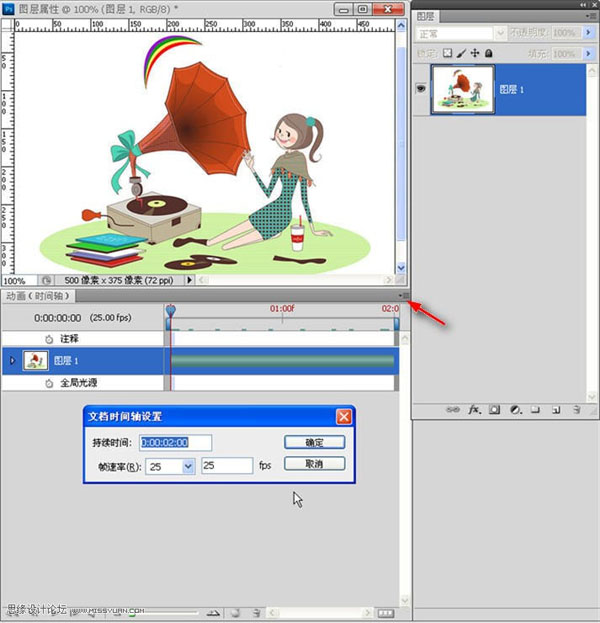The width and height of the screenshot is (600, 623).
Task: Delete layer with the trash icon
Action: [578, 409]
